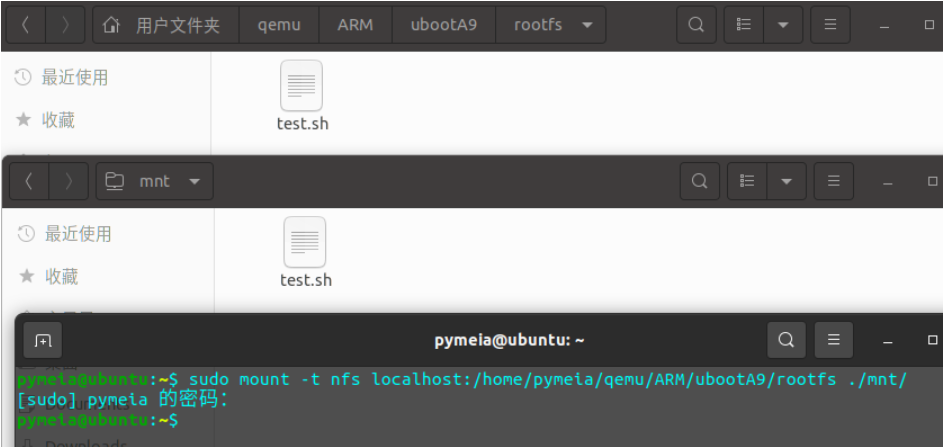This screenshot has height=447, width=945.
Task: Open view options dropdown in mnt window
Action: (x=786, y=181)
